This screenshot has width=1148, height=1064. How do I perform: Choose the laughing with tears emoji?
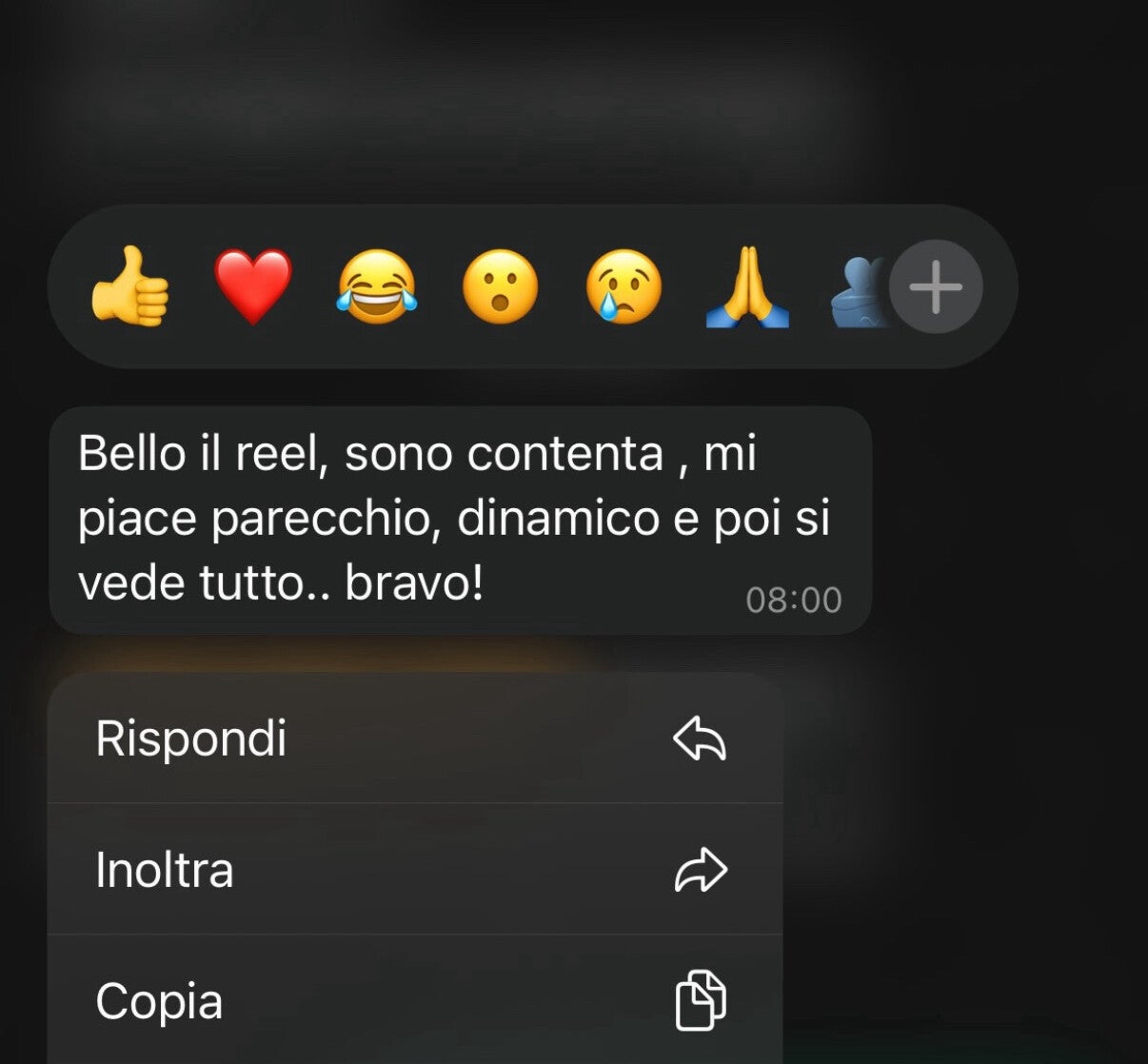tap(377, 286)
